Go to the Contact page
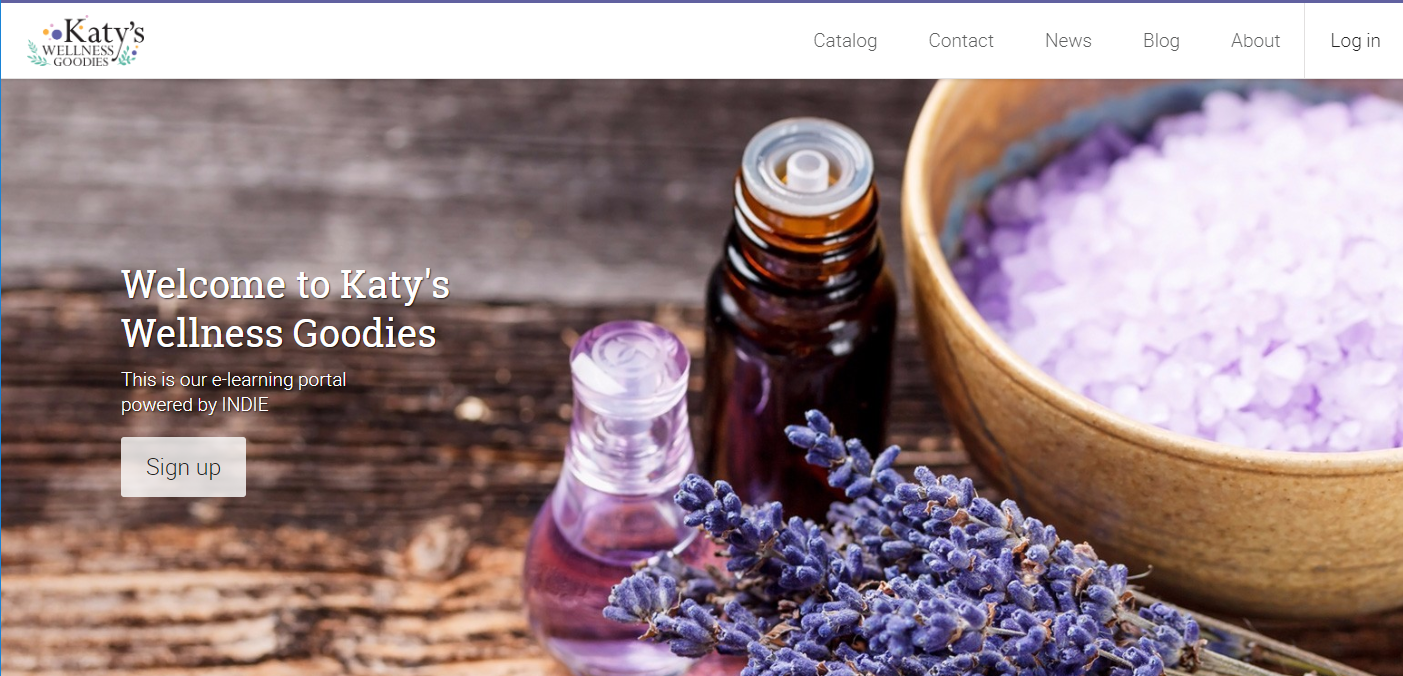1403x676 pixels. (961, 41)
